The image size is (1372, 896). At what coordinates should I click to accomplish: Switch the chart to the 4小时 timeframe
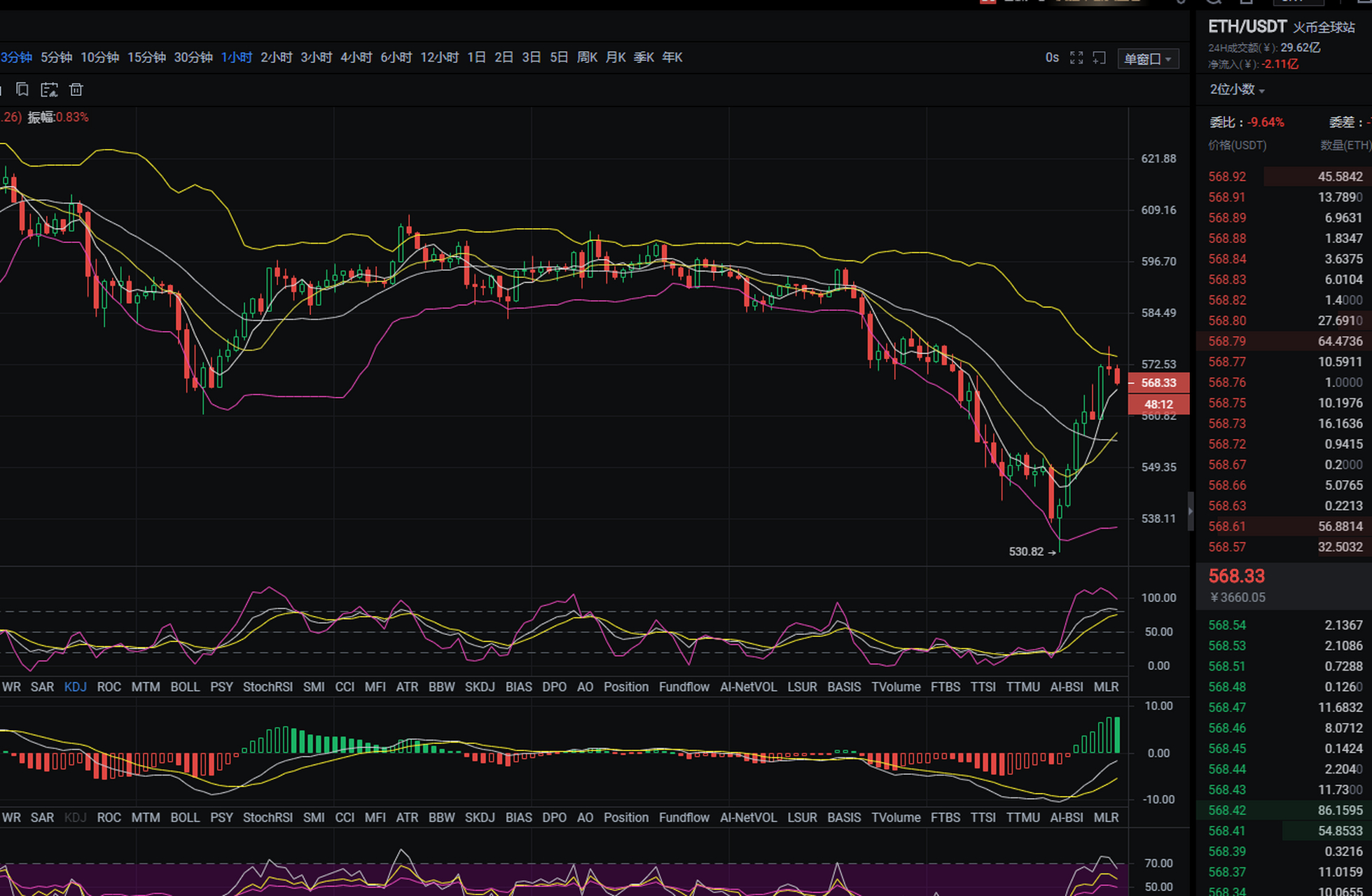[356, 57]
